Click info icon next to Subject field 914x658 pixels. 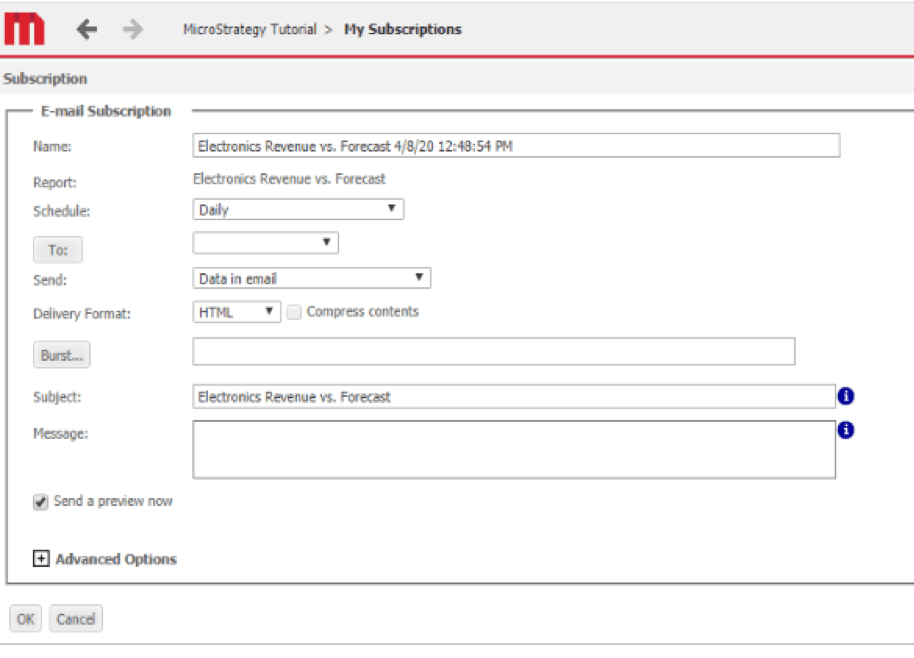(x=846, y=397)
